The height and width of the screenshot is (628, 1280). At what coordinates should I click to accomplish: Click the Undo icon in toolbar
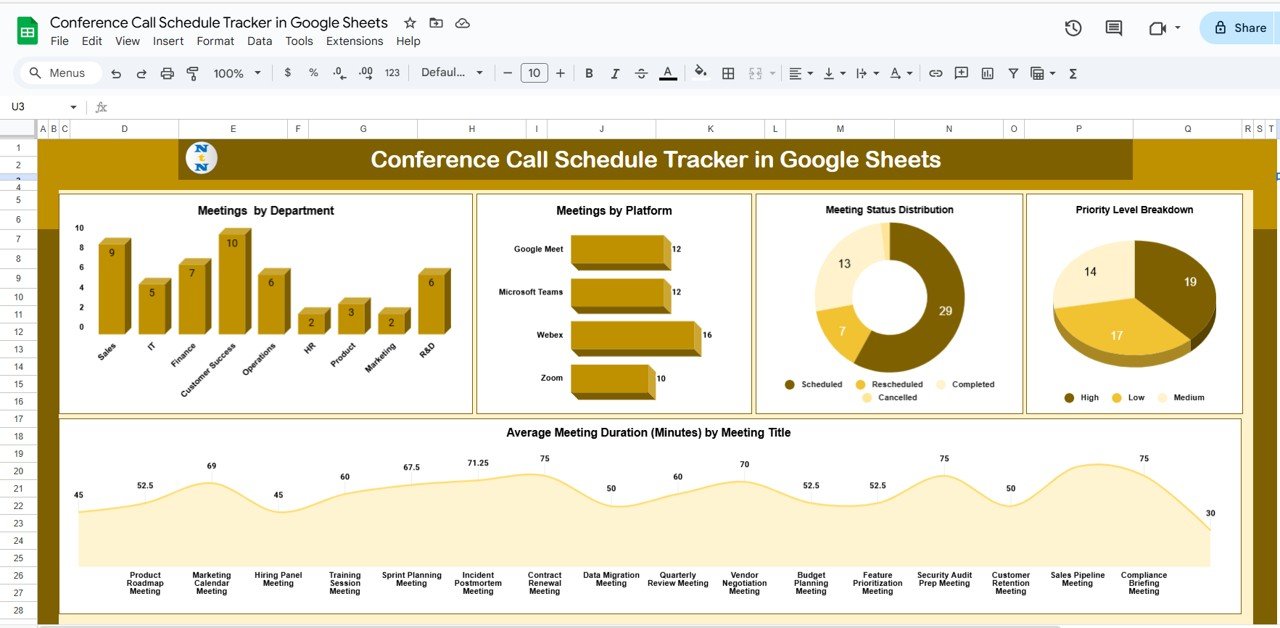[x=116, y=73]
